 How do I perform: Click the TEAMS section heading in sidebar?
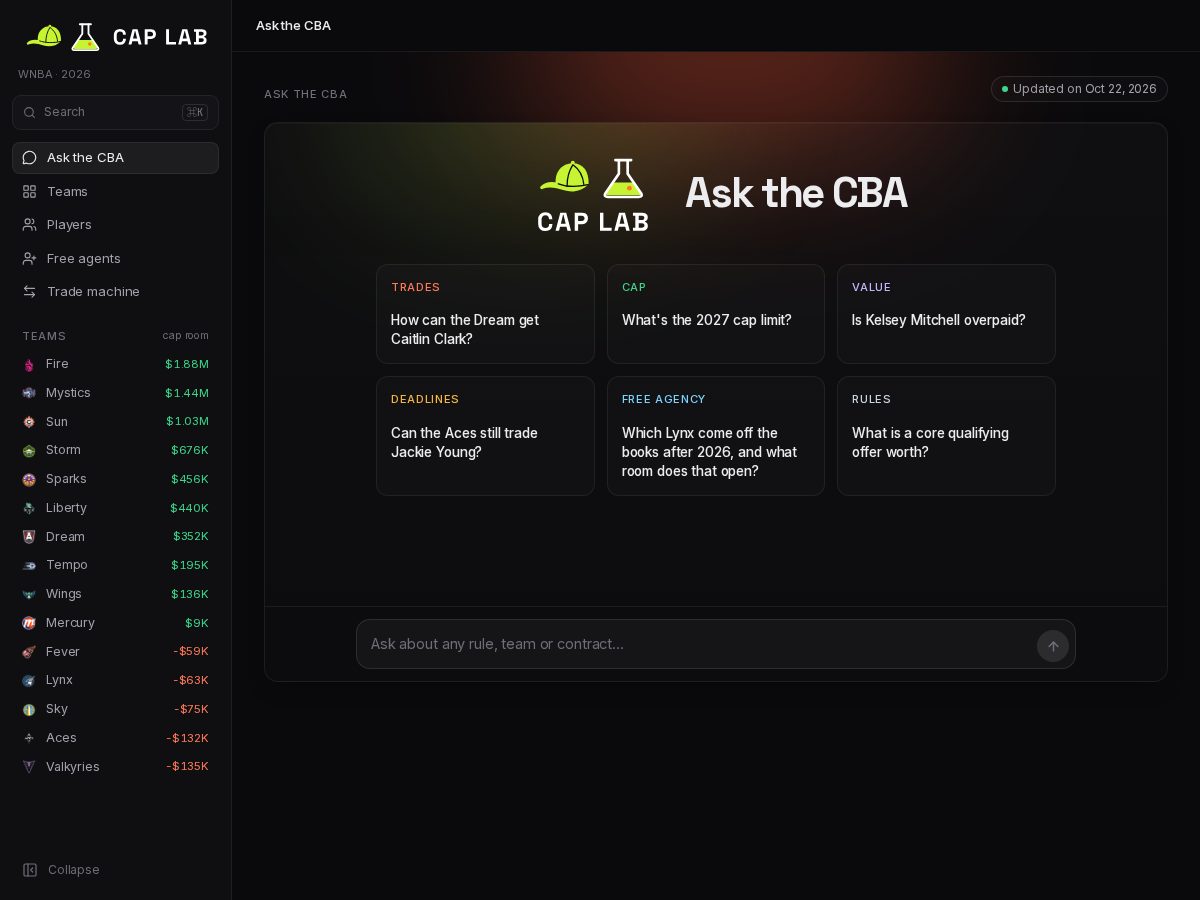tap(44, 336)
